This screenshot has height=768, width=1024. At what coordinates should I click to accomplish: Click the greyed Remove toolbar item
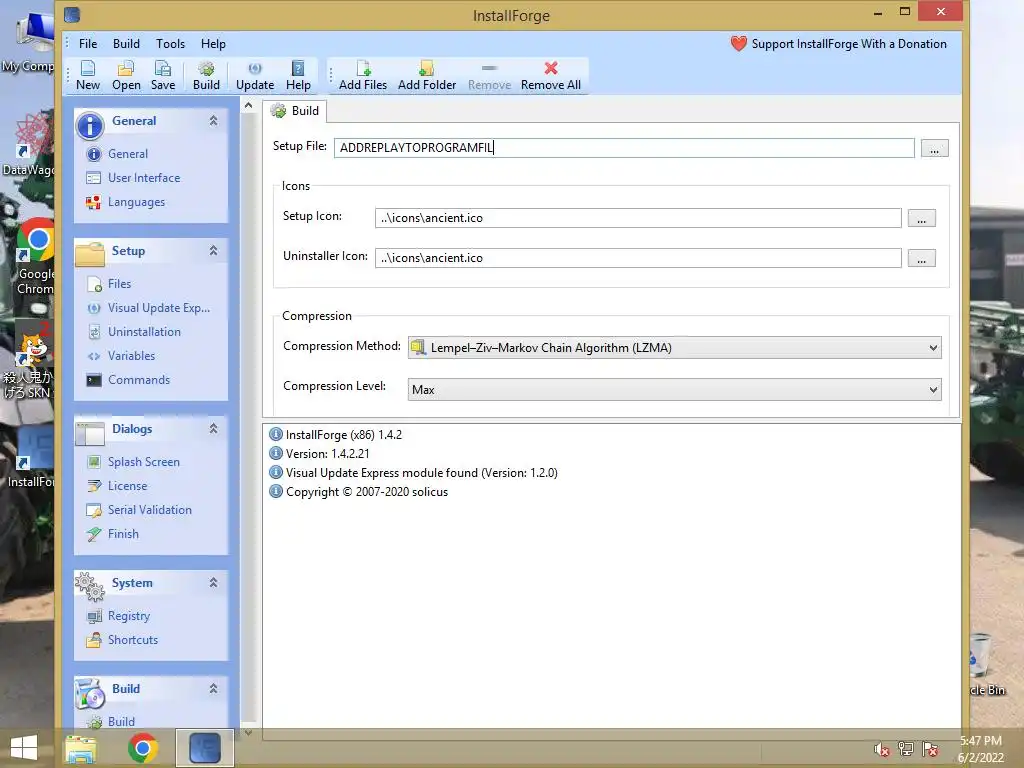click(x=489, y=75)
